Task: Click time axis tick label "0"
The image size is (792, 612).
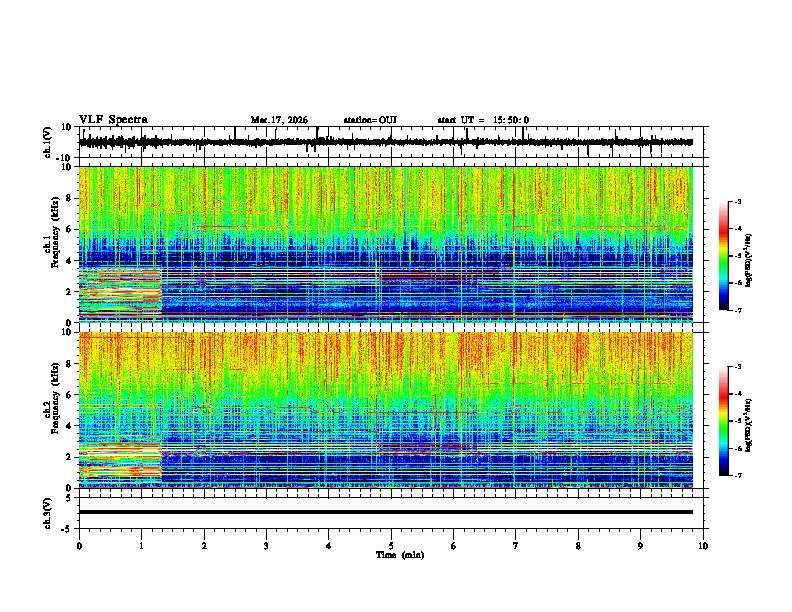Action: click(79, 546)
